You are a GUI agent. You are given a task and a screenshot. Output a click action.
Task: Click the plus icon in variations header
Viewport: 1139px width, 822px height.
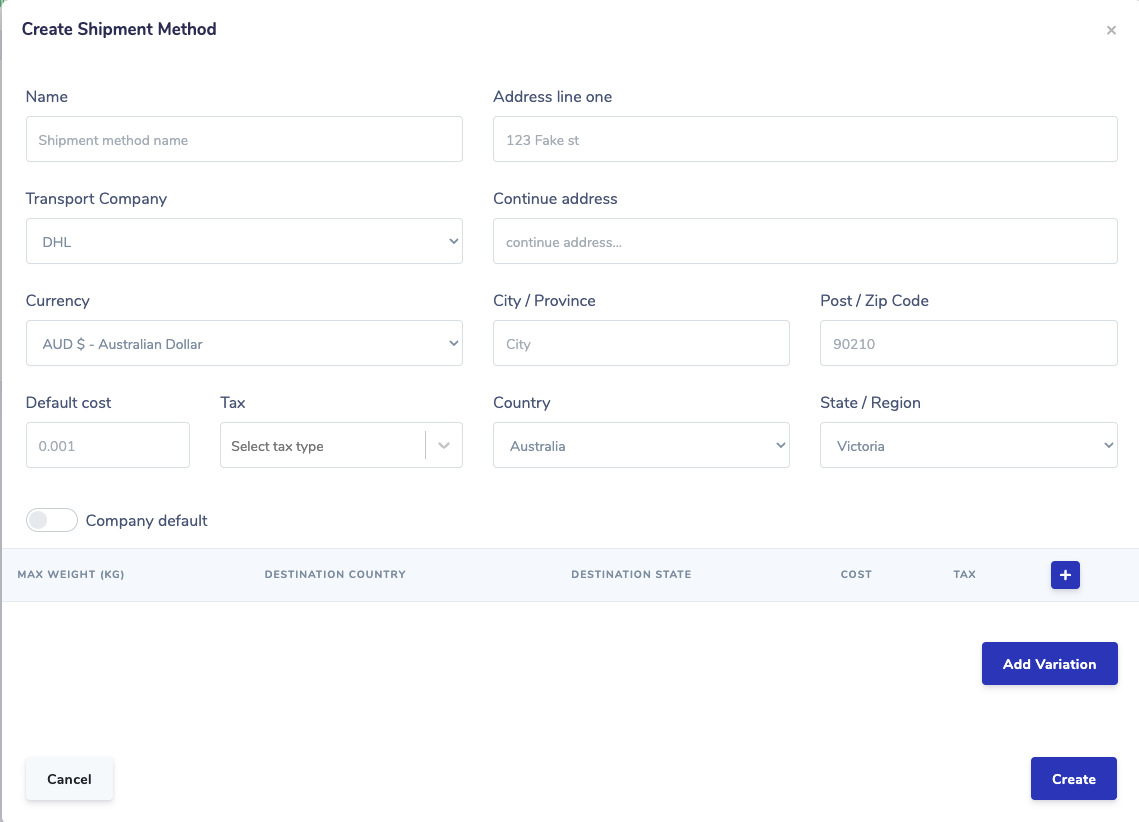click(1065, 575)
